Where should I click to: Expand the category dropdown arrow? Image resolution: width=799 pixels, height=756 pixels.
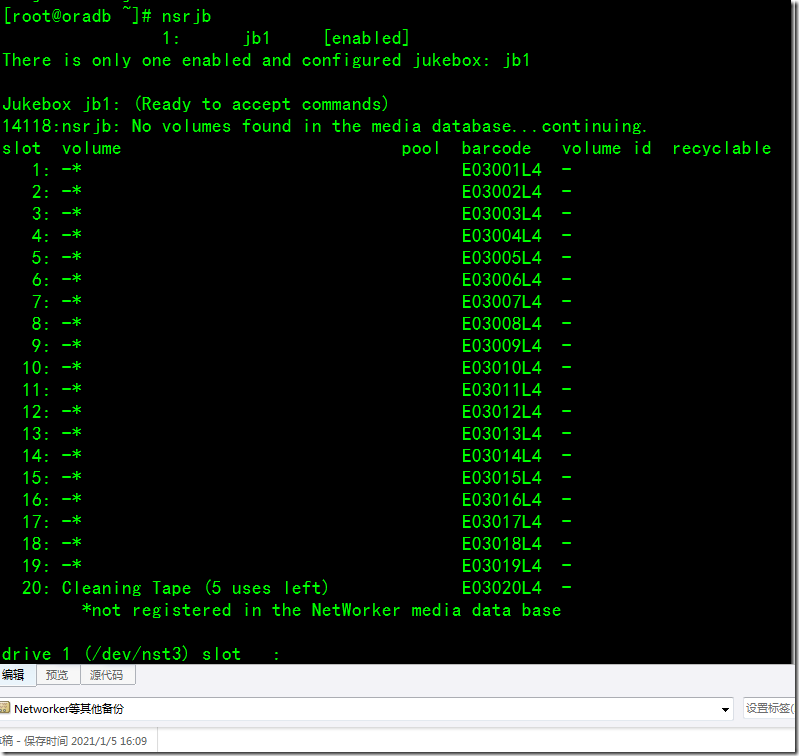click(725, 709)
